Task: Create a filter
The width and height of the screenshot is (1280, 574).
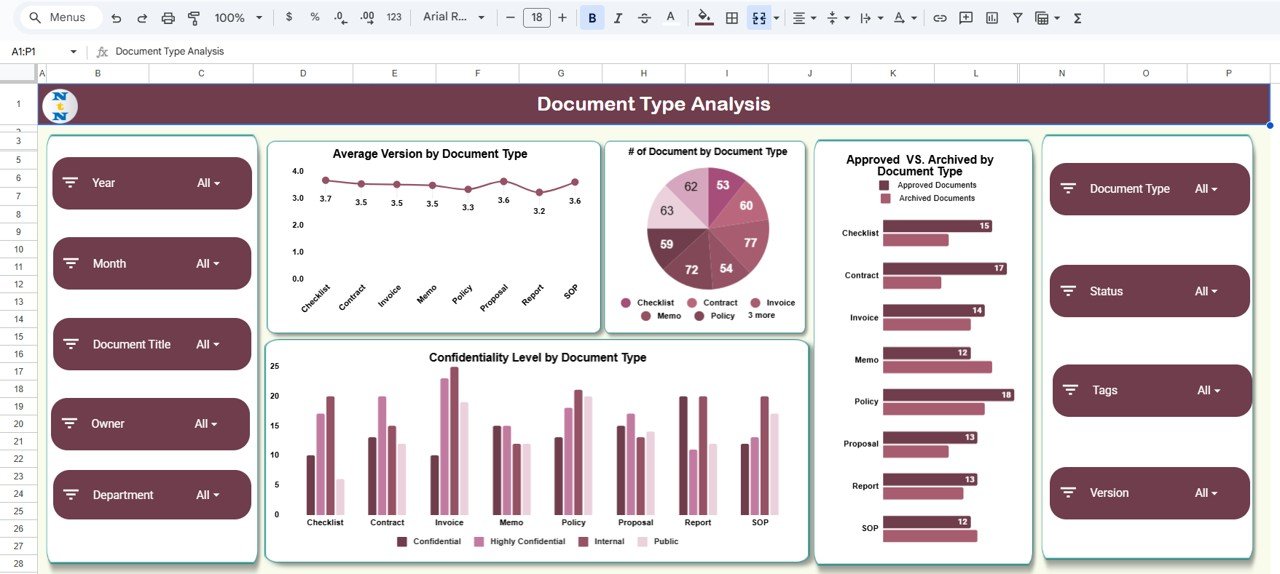Action: pyautogui.click(x=1018, y=18)
